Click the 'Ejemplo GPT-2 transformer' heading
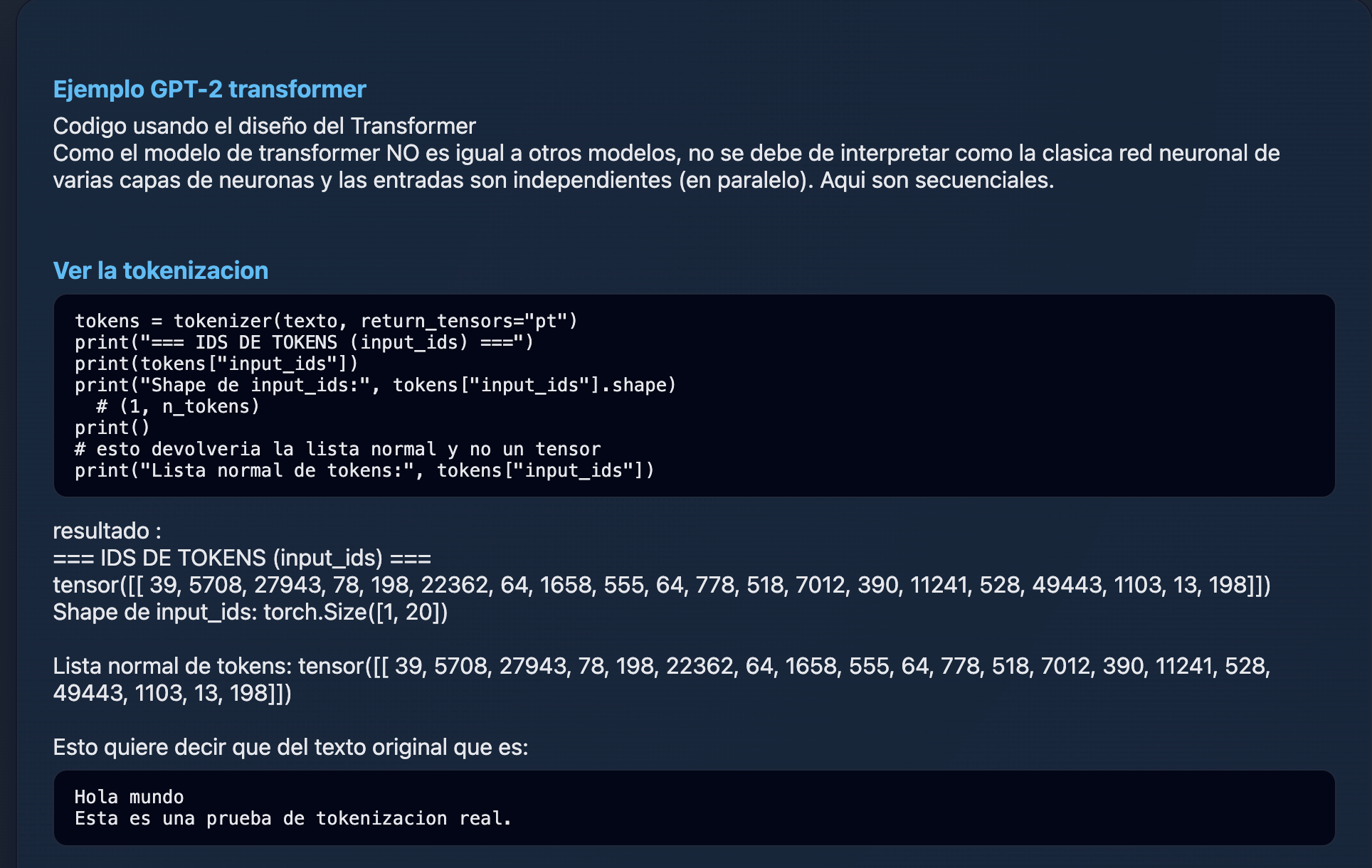The image size is (1372, 868). [x=209, y=90]
